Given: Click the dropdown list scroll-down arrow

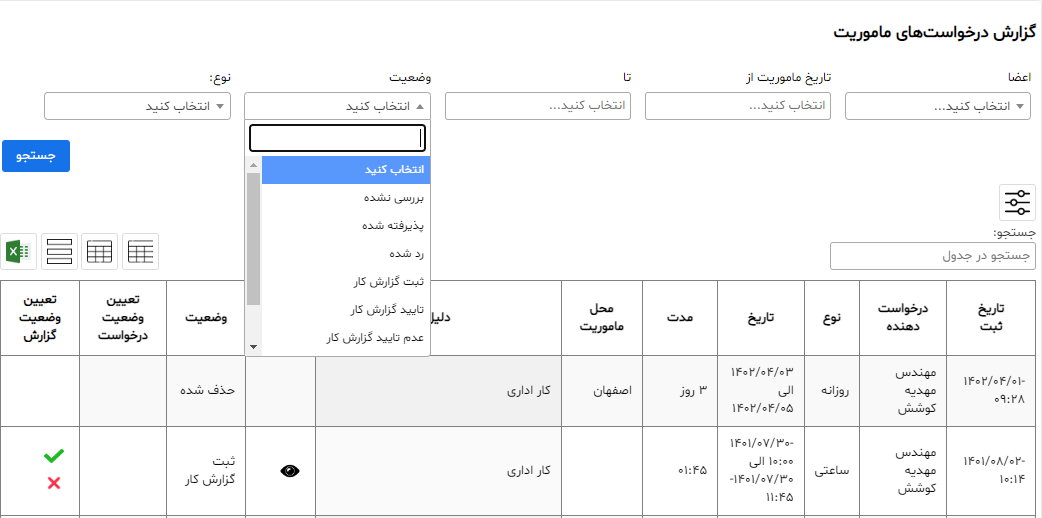Looking at the screenshot, I should point(253,346).
